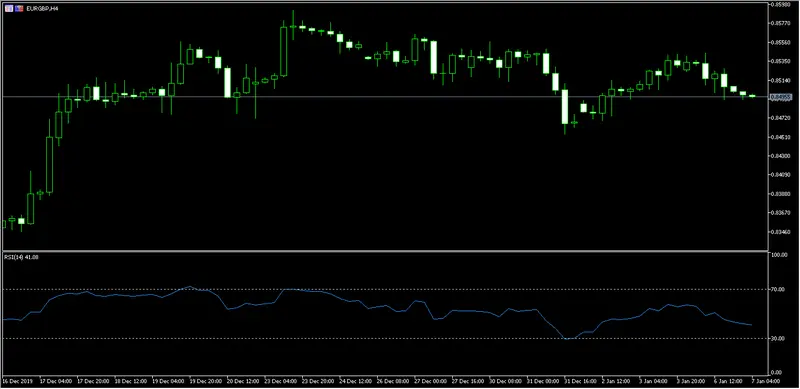Click the divider between price chart and RSI window
Image resolution: width=800 pixels, height=389 pixels.
point(385,251)
